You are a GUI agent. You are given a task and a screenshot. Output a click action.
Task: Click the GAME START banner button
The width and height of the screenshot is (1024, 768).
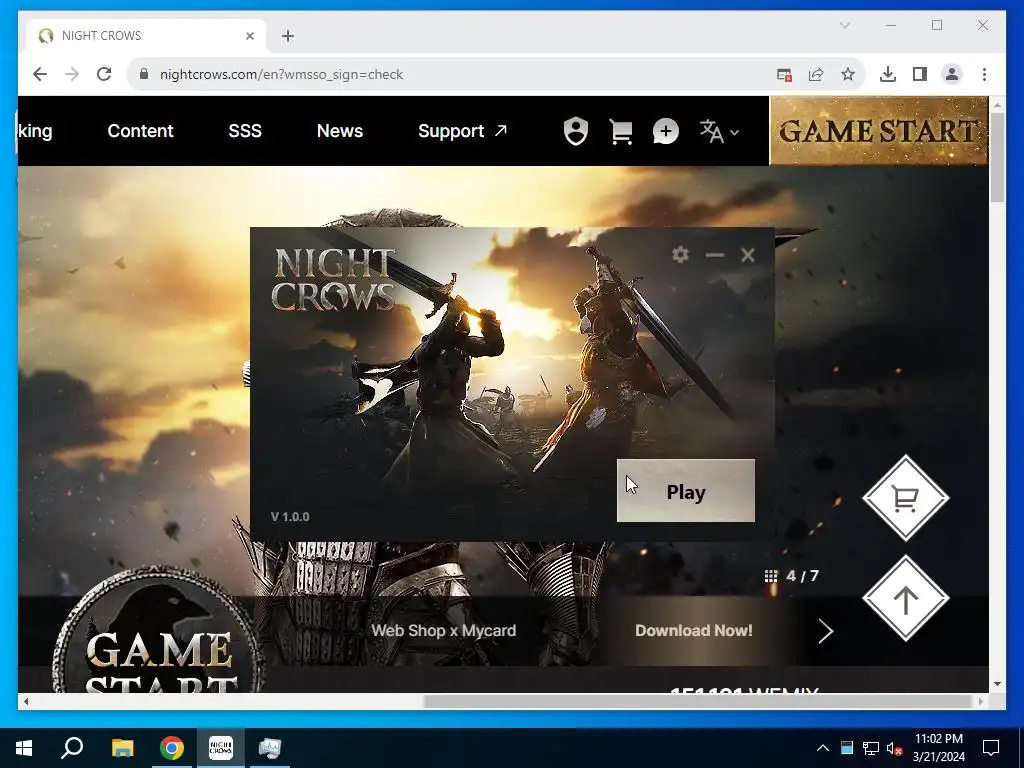[x=878, y=131]
